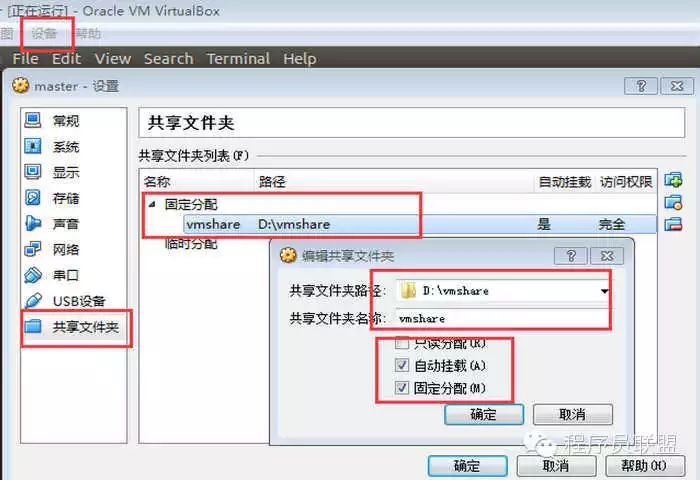Open the Terminal menu
The image size is (700, 480).
pyautogui.click(x=238, y=58)
